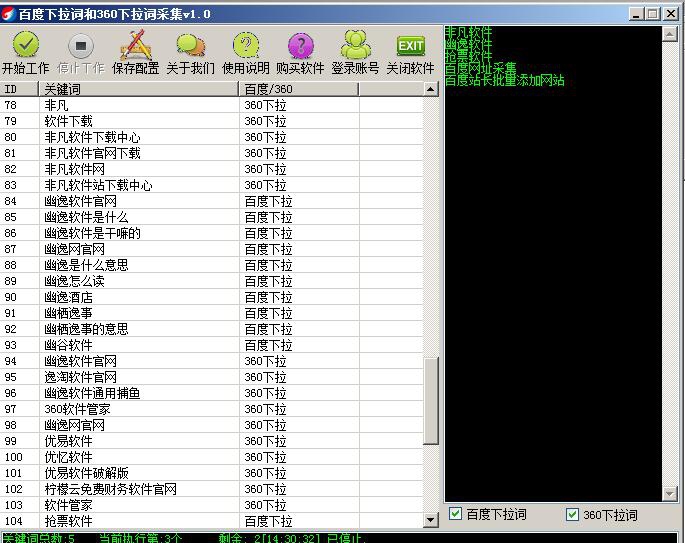Sort by the 百度/360 column header
Viewport: 685px width, 543px height.
pyautogui.click(x=299, y=89)
